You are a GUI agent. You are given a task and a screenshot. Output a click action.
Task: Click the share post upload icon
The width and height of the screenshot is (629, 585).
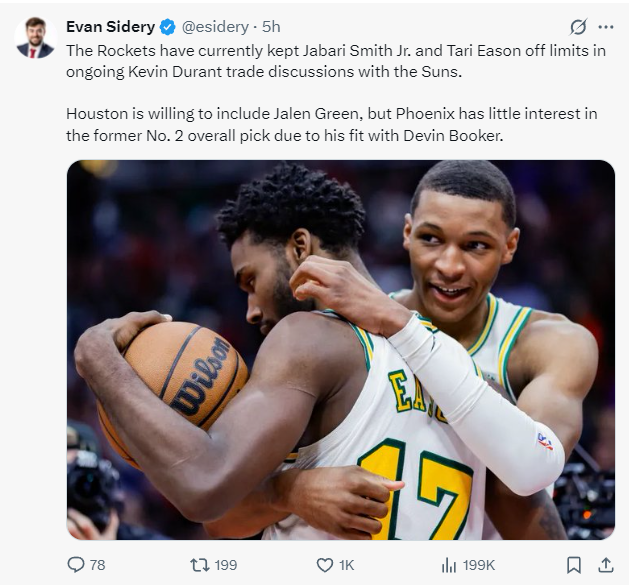604,565
